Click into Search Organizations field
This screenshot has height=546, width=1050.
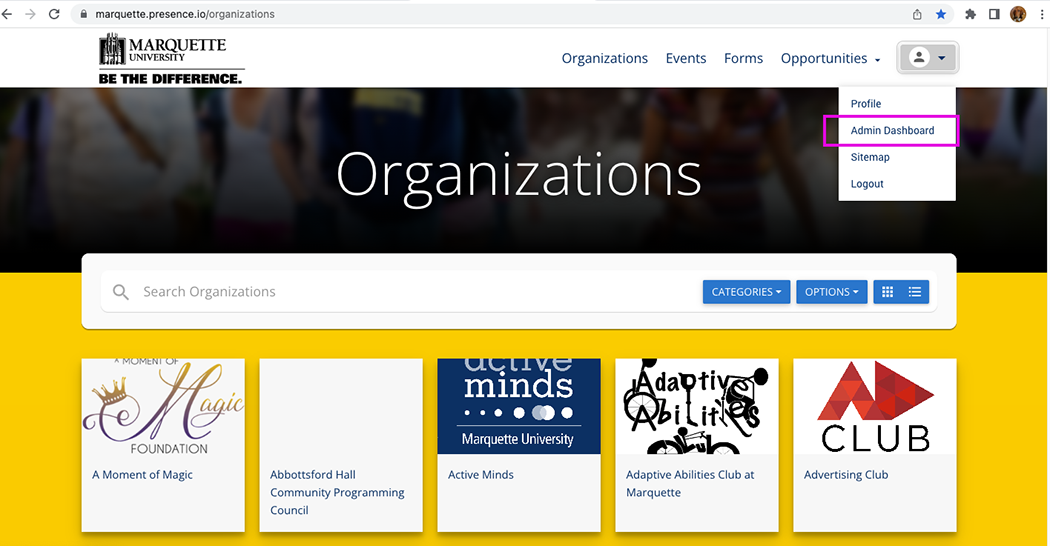(x=400, y=292)
